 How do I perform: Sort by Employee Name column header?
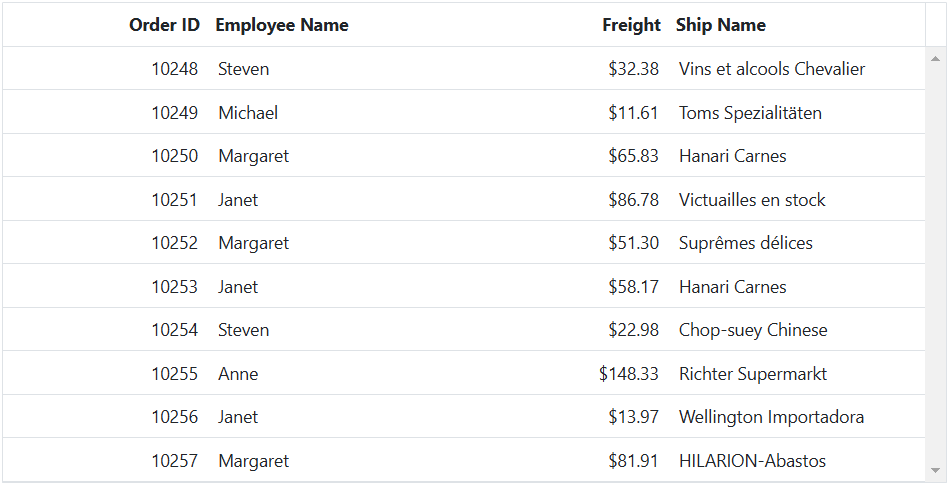(282, 25)
